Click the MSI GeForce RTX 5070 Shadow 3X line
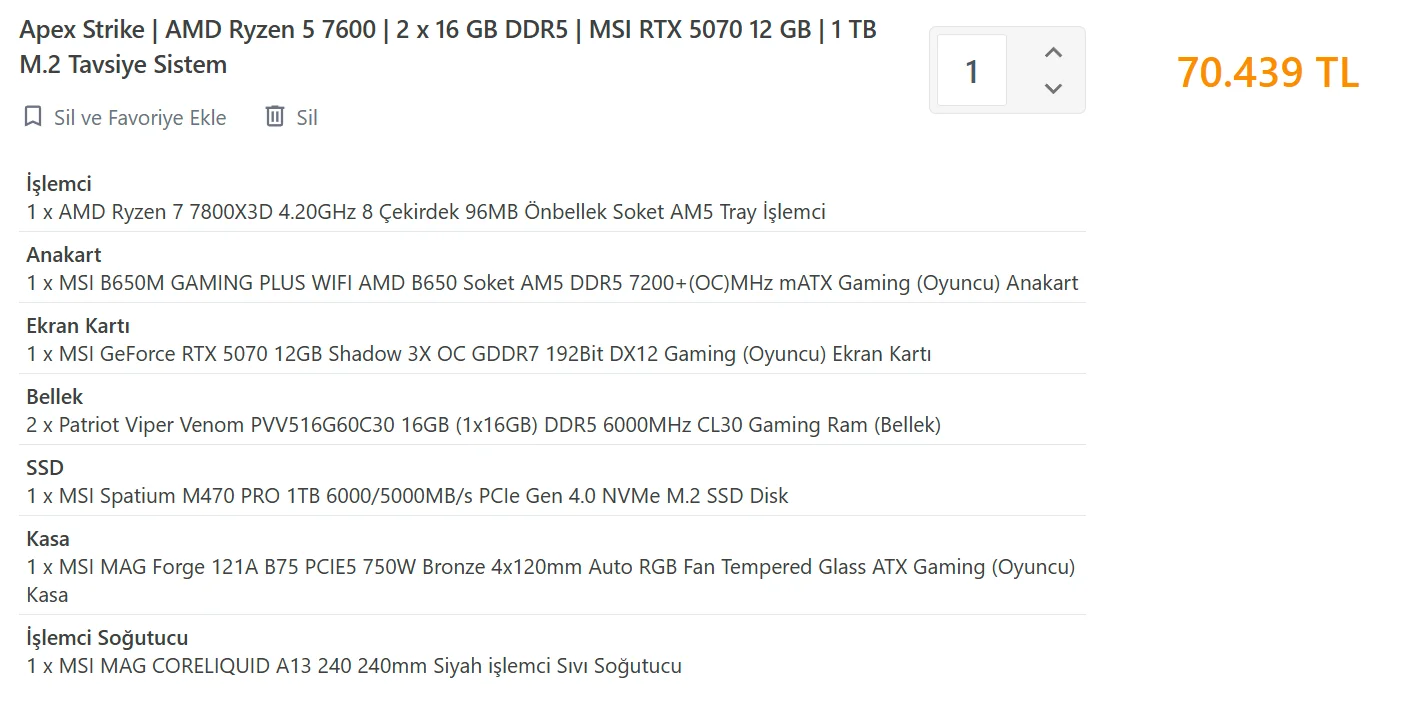1421x703 pixels. pos(479,354)
